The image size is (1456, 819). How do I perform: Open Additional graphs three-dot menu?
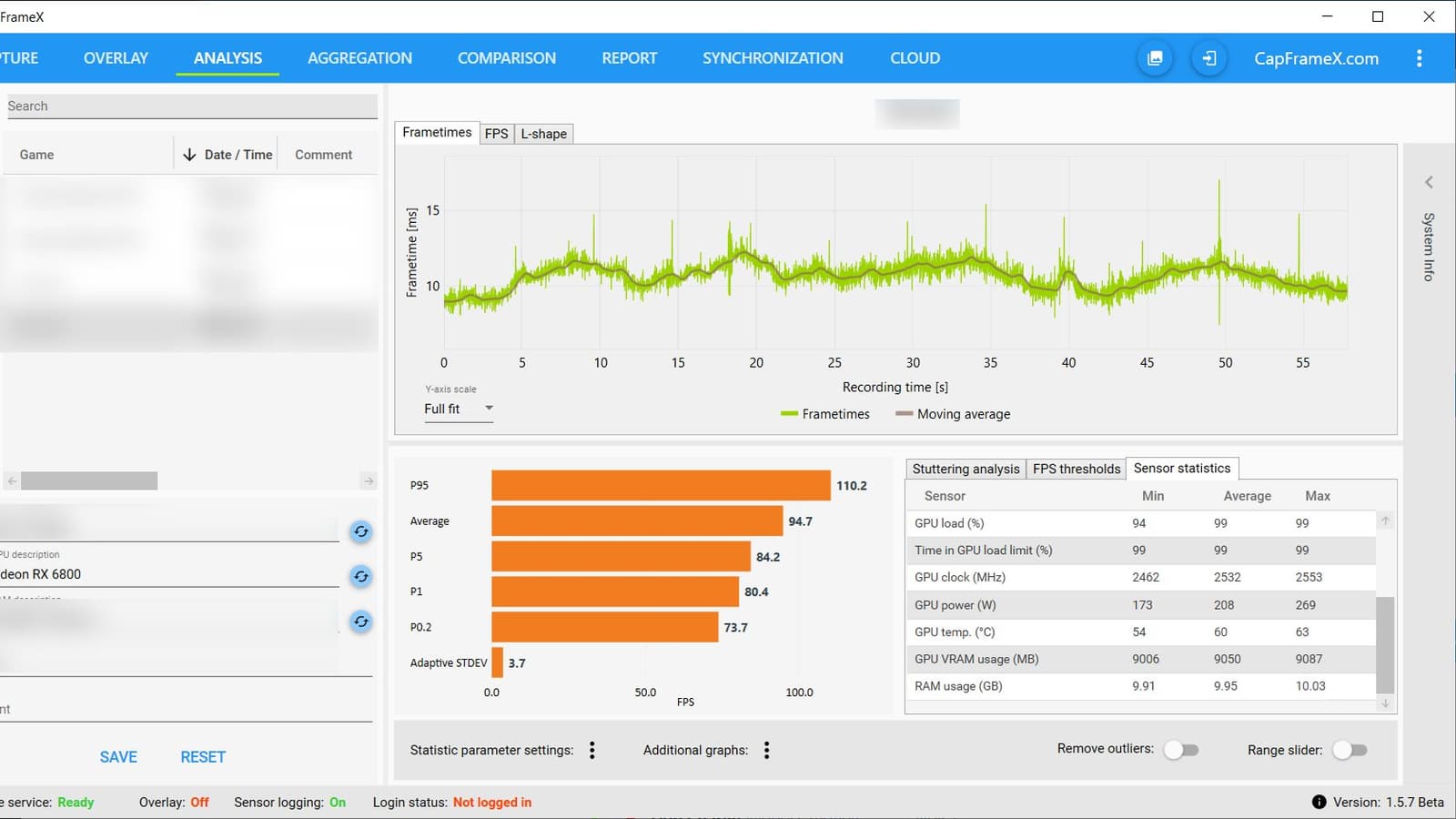coord(767,750)
